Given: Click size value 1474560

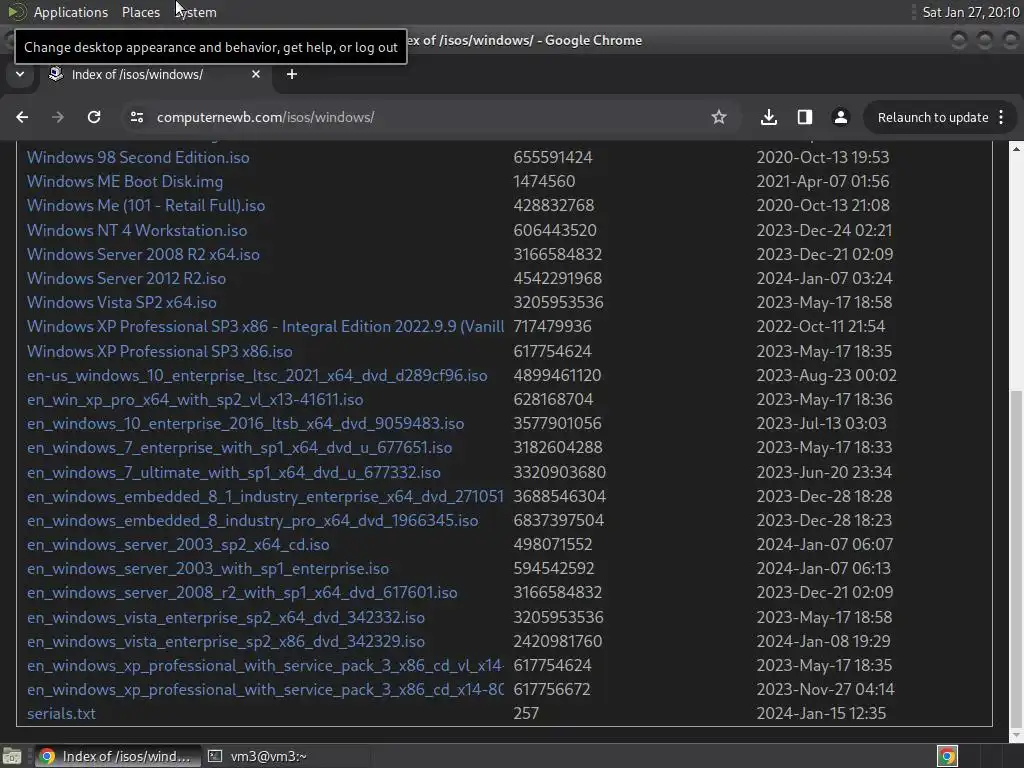Looking at the screenshot, I should click(x=544, y=182).
